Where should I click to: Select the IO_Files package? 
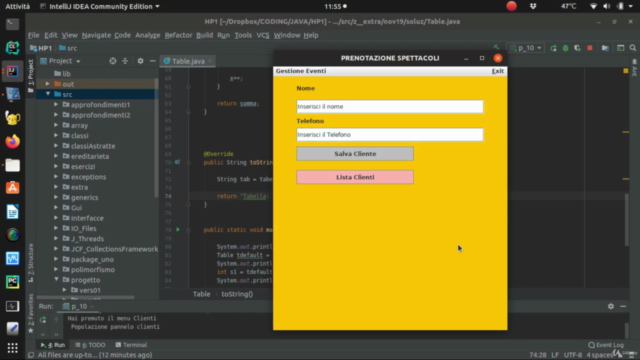(x=84, y=228)
